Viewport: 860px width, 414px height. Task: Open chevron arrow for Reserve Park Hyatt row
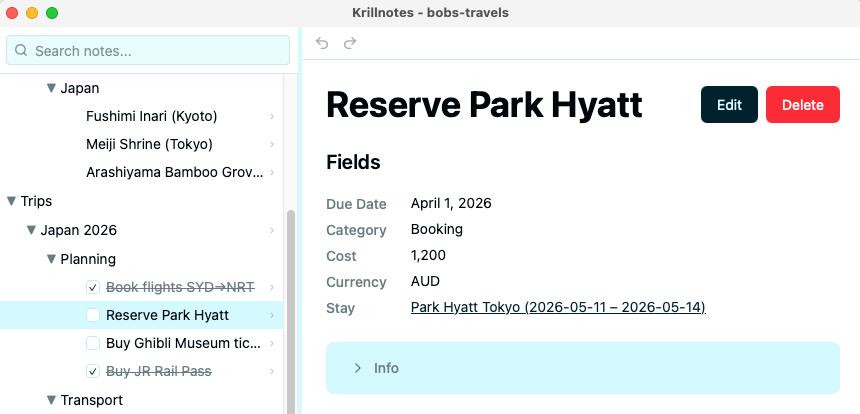pos(272,315)
